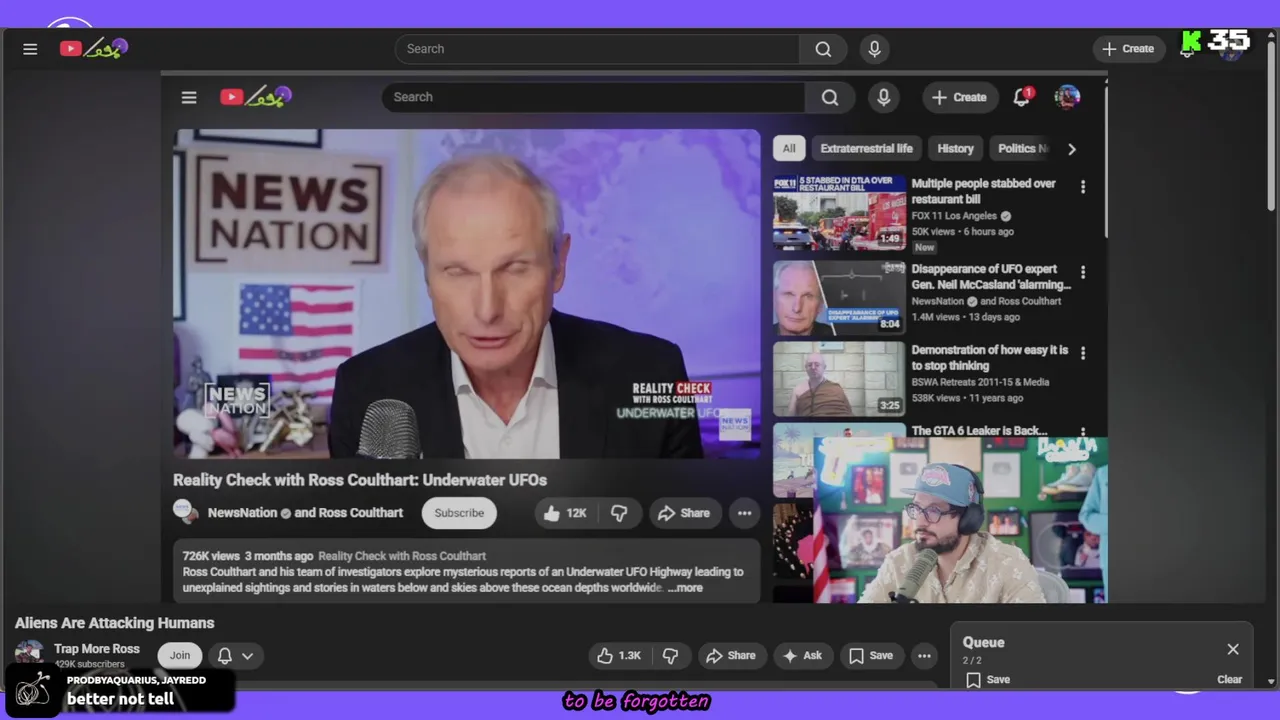The width and height of the screenshot is (1280, 720).
Task: Like Aliens Are Attacking Humans video (1.3K)
Action: (619, 656)
